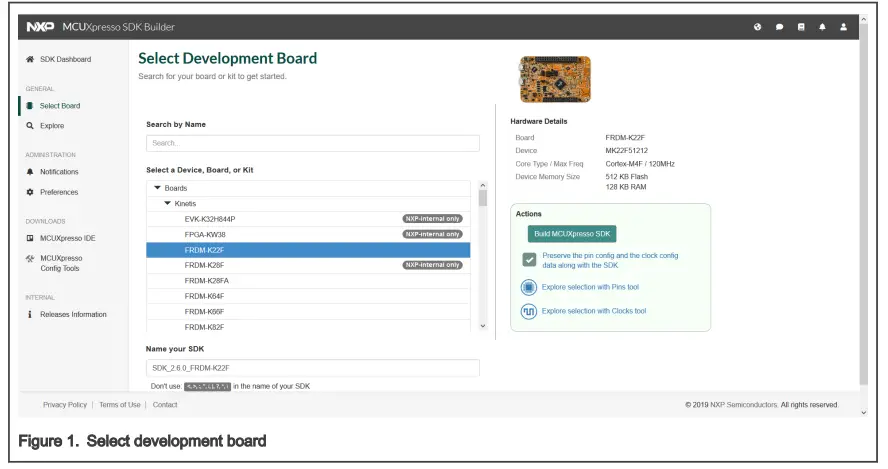
Task: Open Preferences sidebar item
Action: coord(59,192)
